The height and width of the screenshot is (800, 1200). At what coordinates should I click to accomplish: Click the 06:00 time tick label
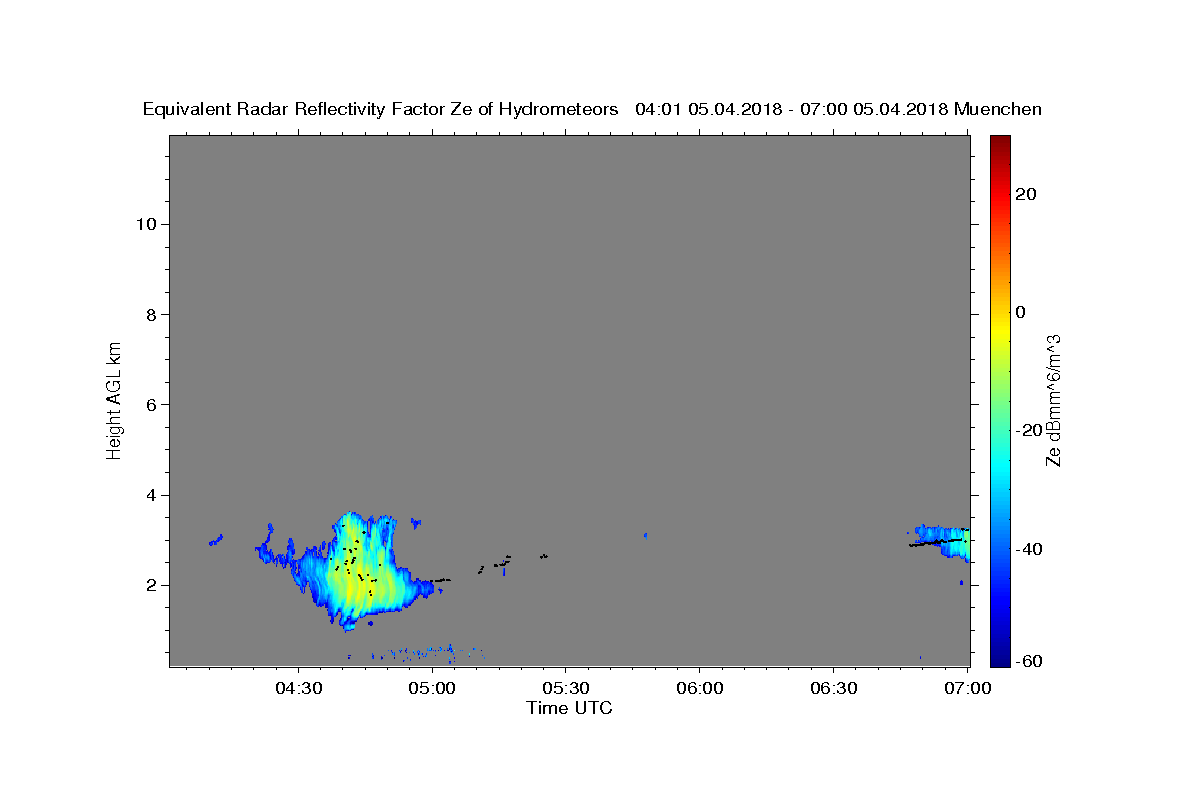click(700, 688)
